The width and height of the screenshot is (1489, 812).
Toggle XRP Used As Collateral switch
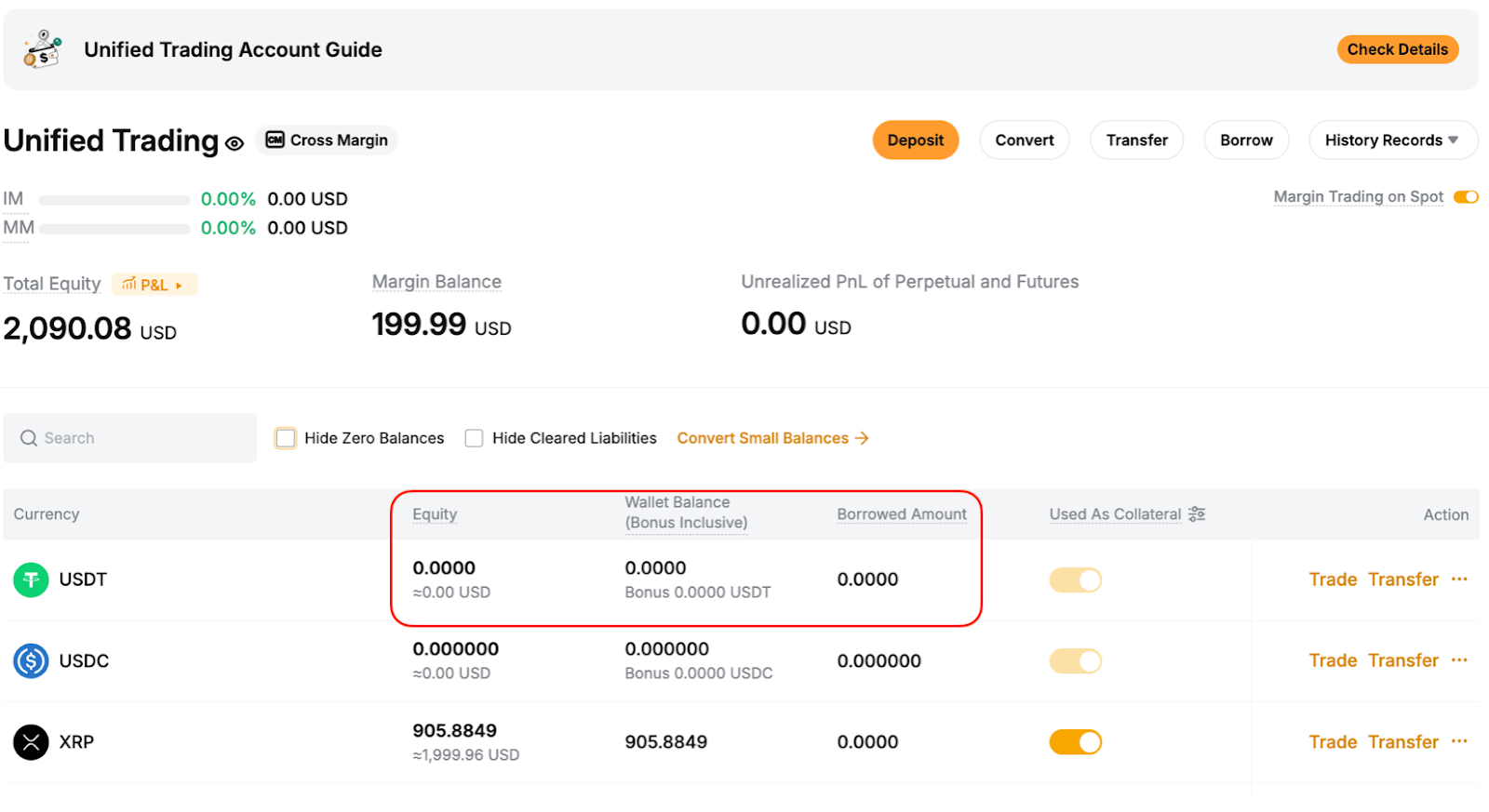(1075, 742)
